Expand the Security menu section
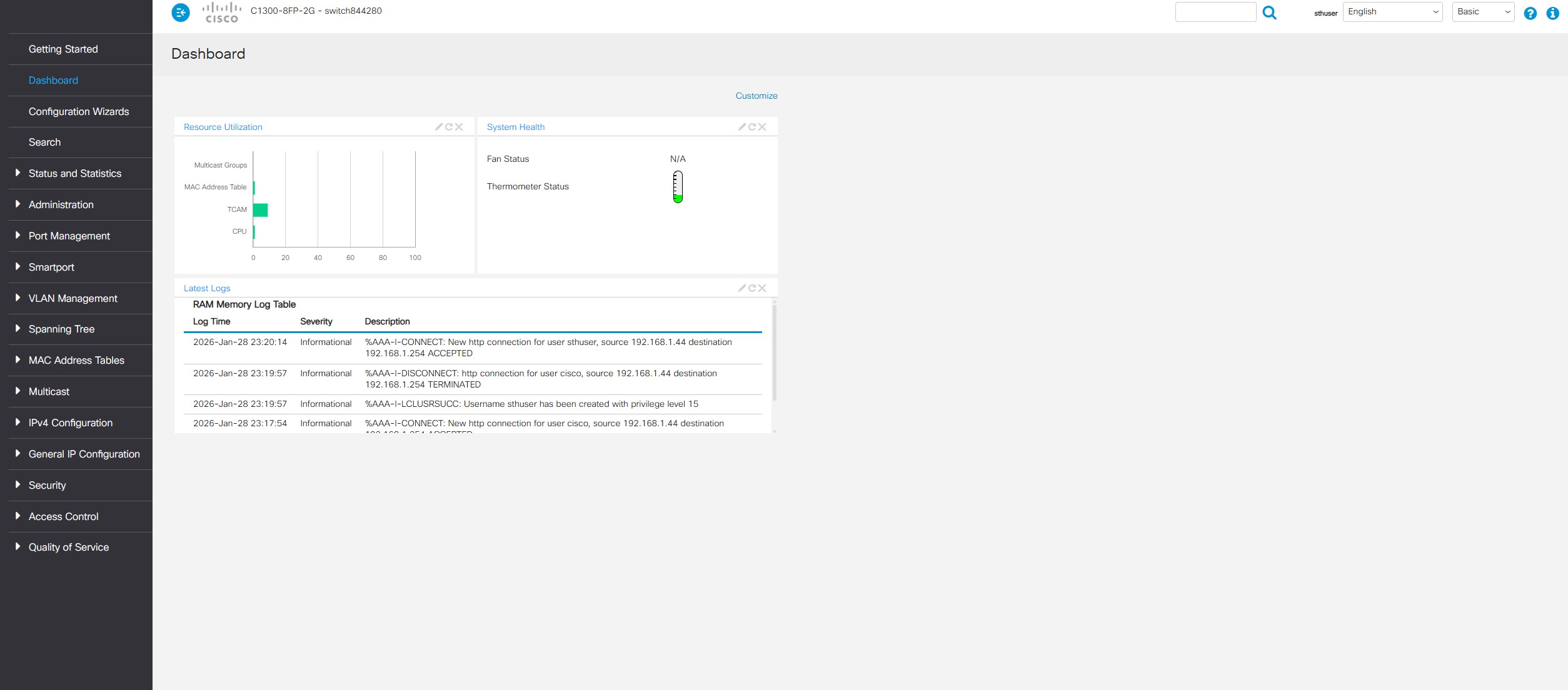The width and height of the screenshot is (1568, 690). [x=47, y=485]
